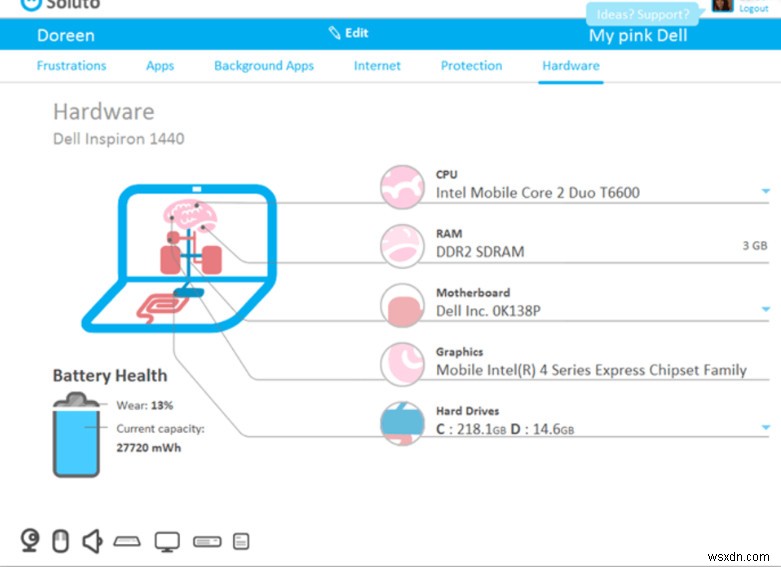Screen dimensions: 781x567
Task: Click the 3 GB RAM value
Action: (x=755, y=246)
